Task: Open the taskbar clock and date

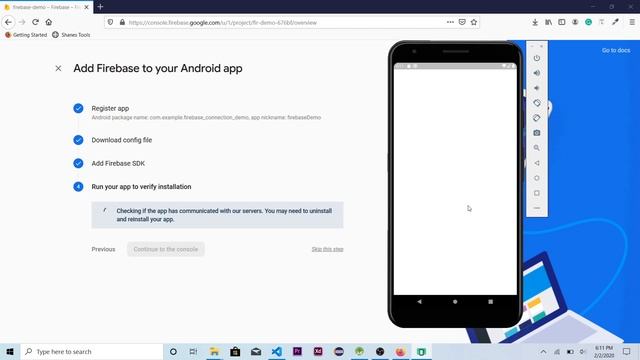Action: (x=604, y=351)
